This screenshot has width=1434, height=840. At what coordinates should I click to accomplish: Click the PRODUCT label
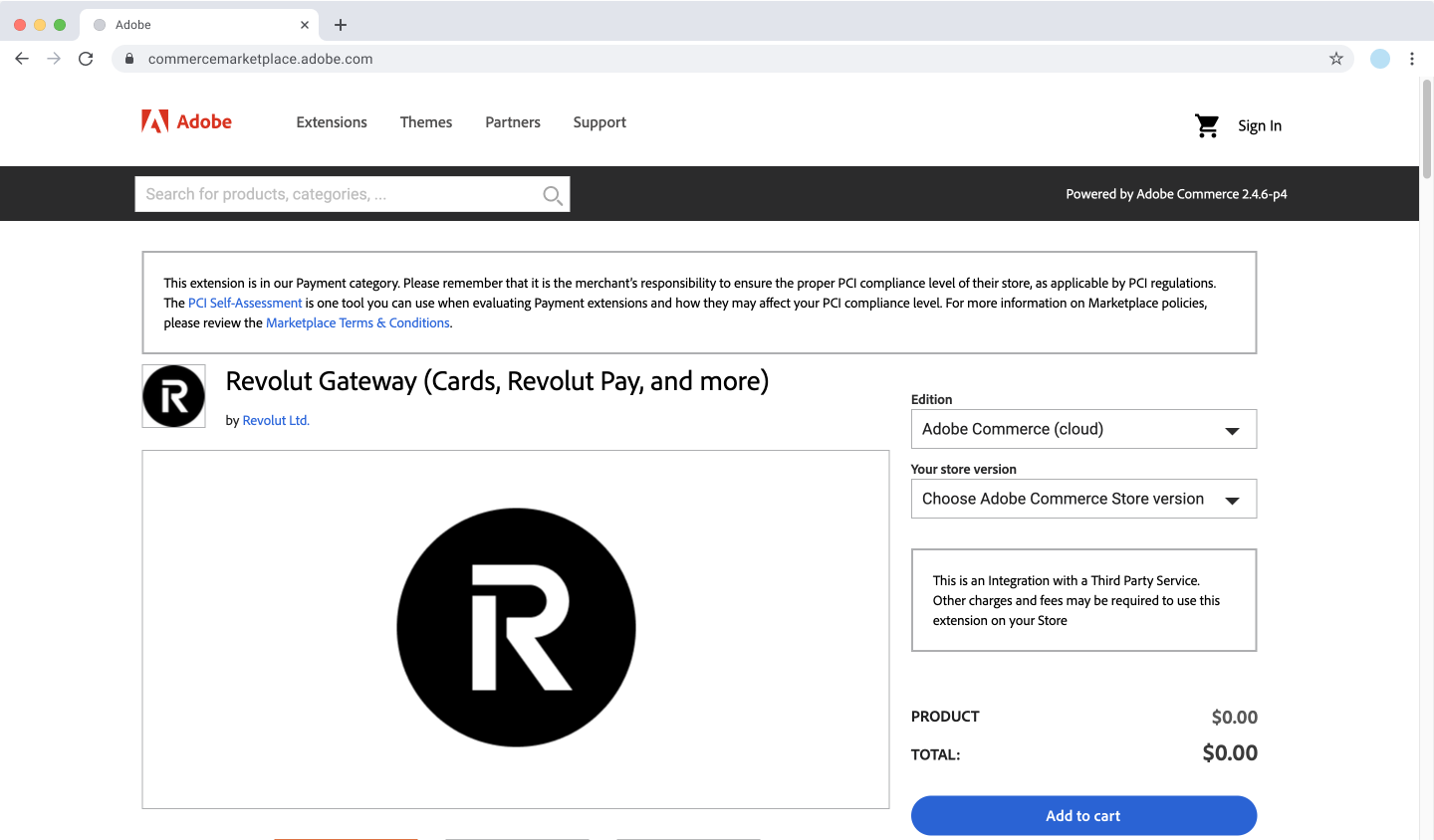(x=945, y=717)
